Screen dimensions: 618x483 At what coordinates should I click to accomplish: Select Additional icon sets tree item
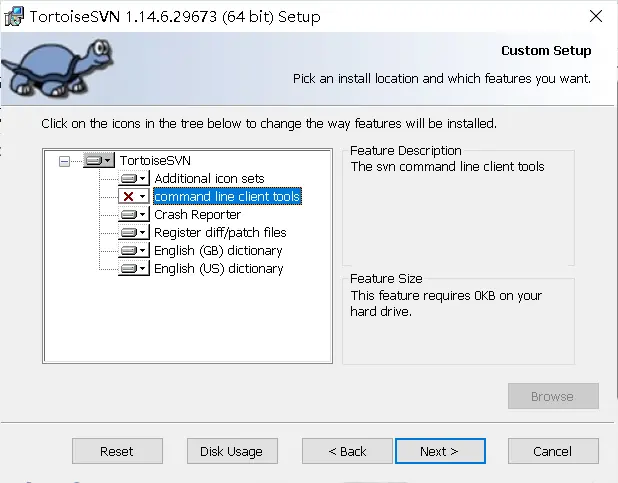click(x=209, y=178)
